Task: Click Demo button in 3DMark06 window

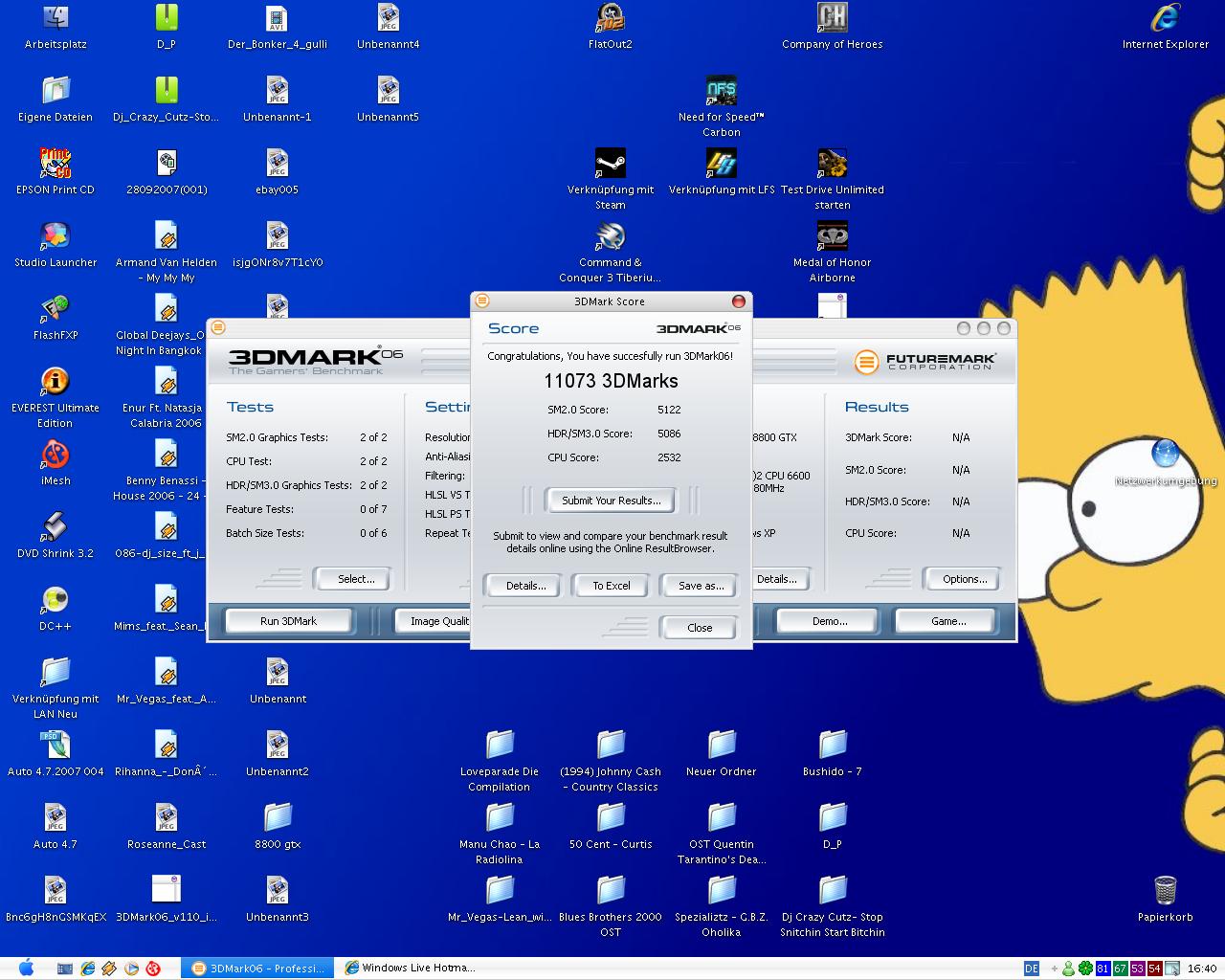Action: (x=829, y=621)
